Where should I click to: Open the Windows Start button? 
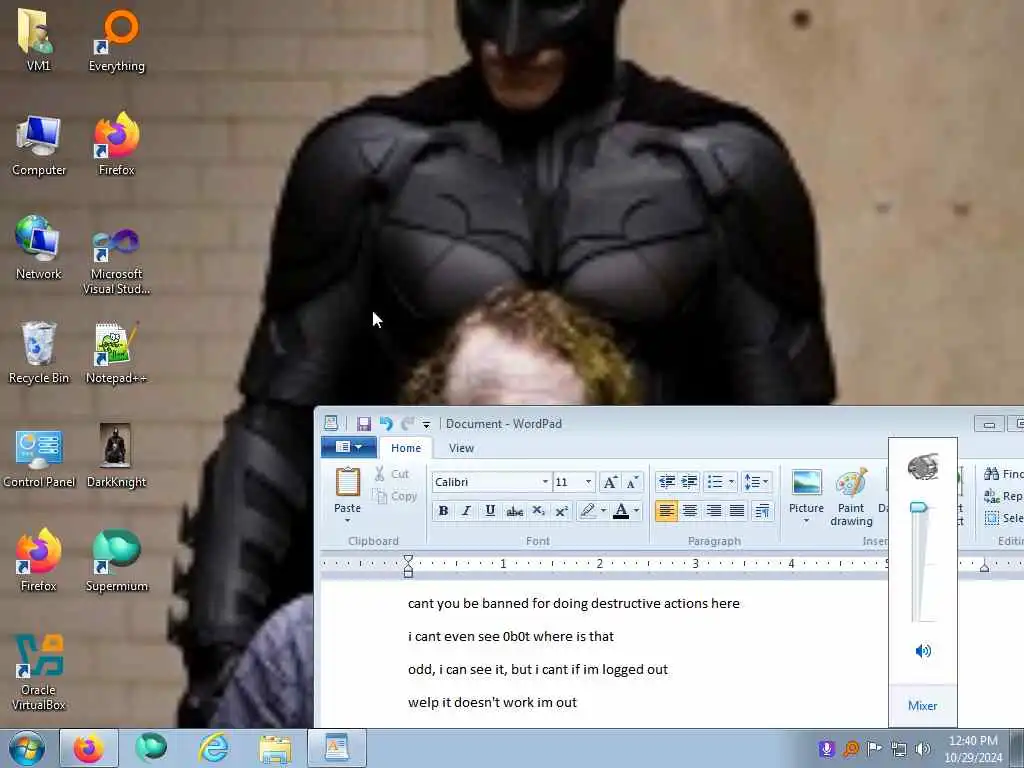pos(27,748)
